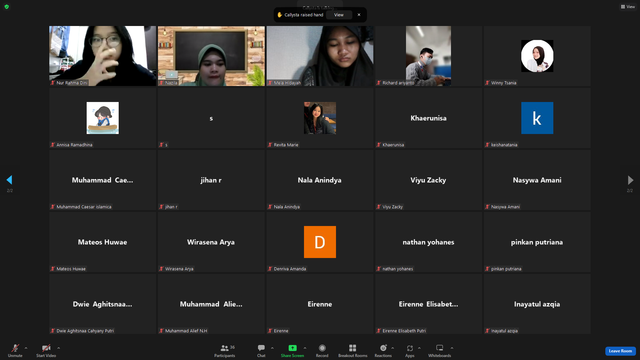Go to previous gallery page with blue arrow

click(9, 180)
